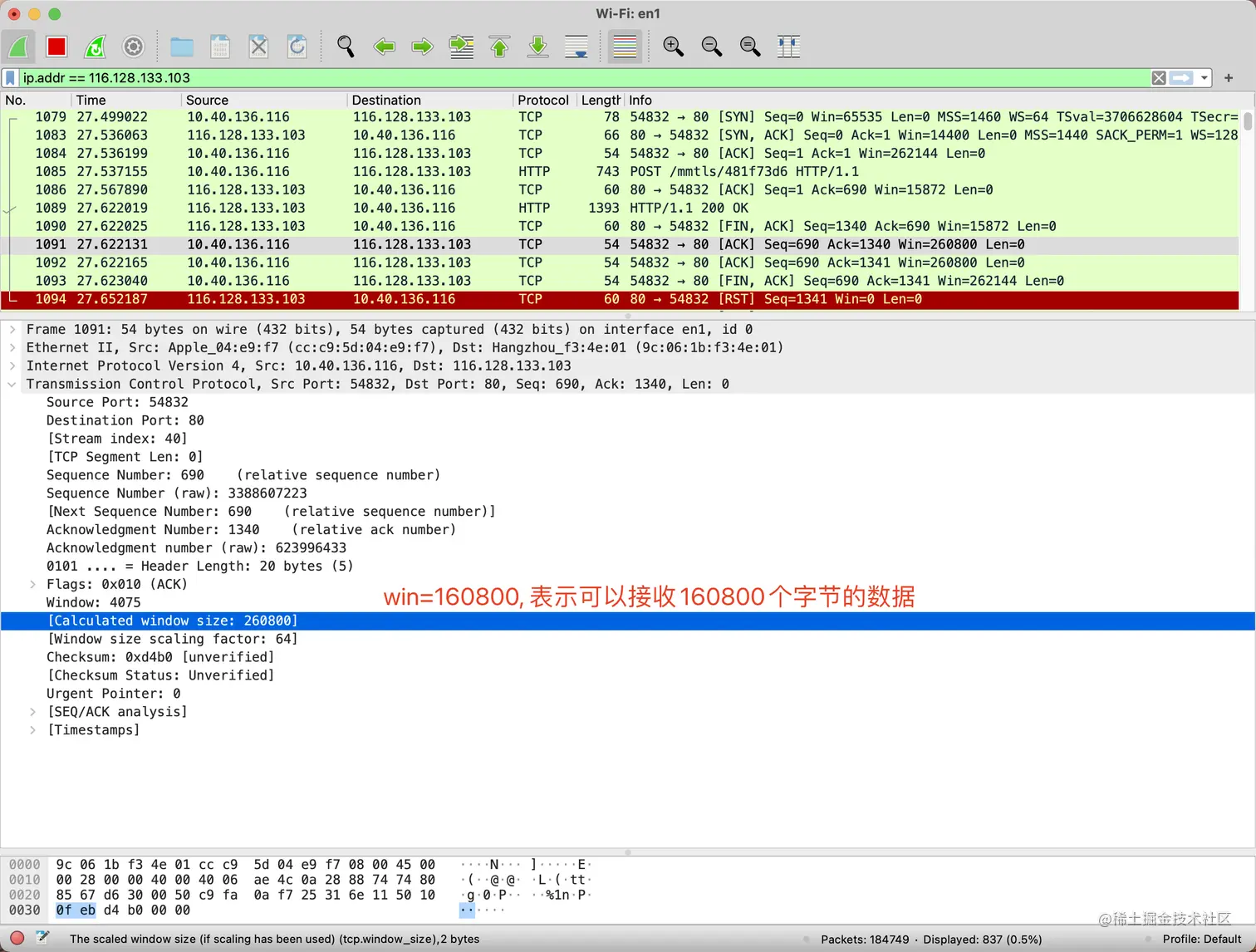This screenshot has width=1256, height=952.
Task: Go to specified packet icon
Action: (461, 47)
